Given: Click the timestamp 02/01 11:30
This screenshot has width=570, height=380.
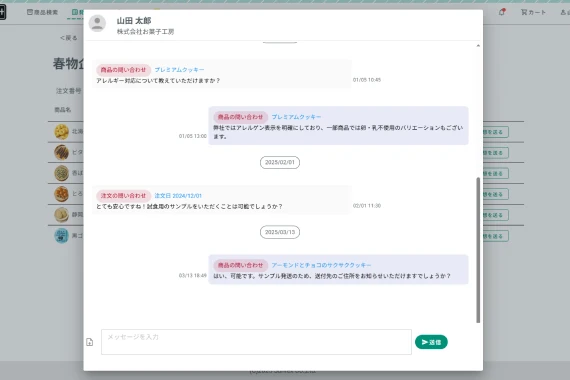Looking at the screenshot, I should click(x=367, y=205).
